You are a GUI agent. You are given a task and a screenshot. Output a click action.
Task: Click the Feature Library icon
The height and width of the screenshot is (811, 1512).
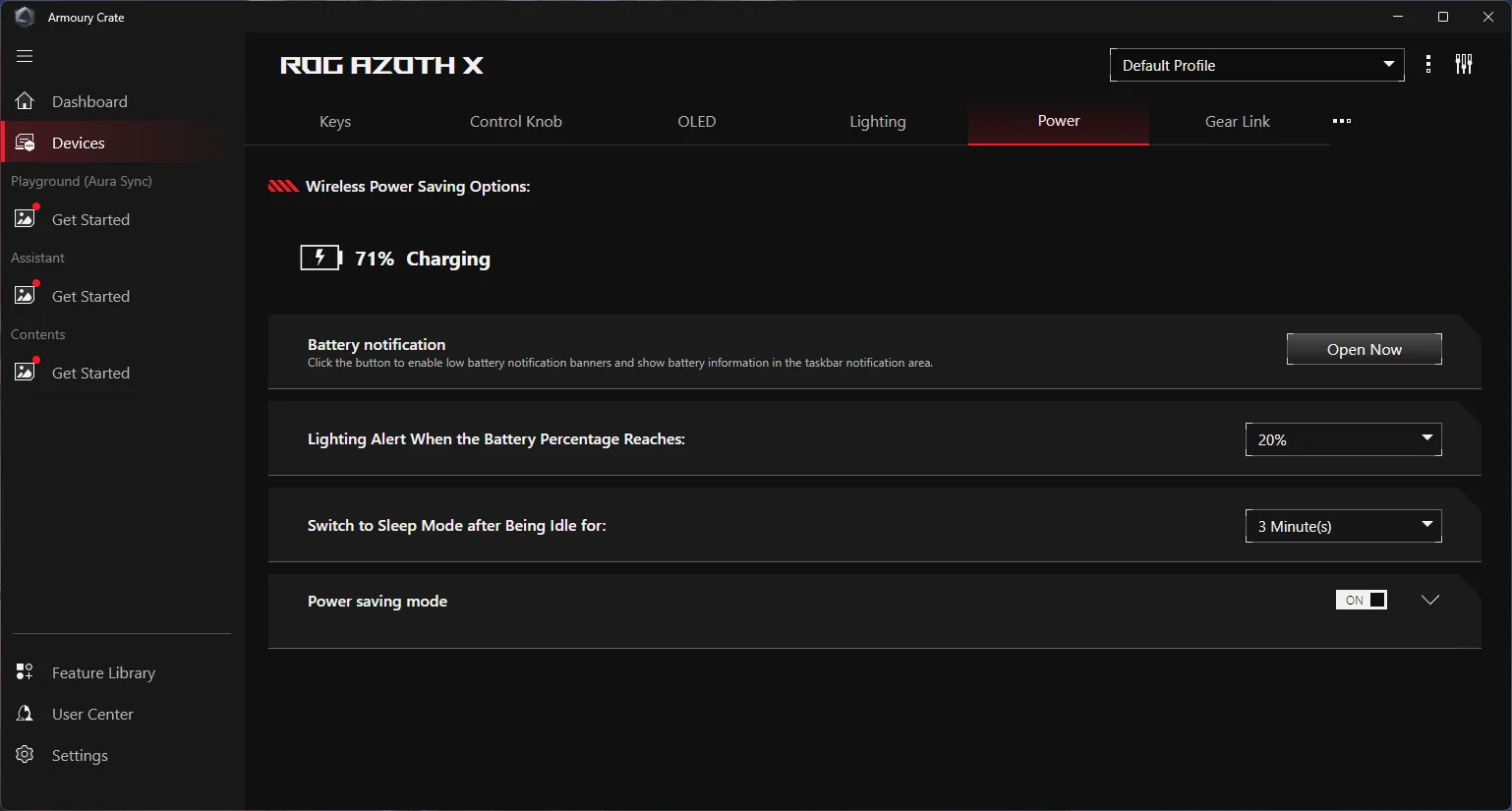(x=25, y=672)
